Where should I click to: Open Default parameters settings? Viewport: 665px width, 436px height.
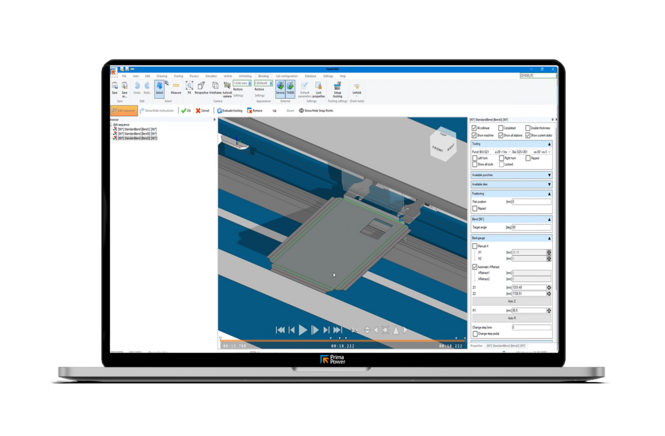point(304,88)
